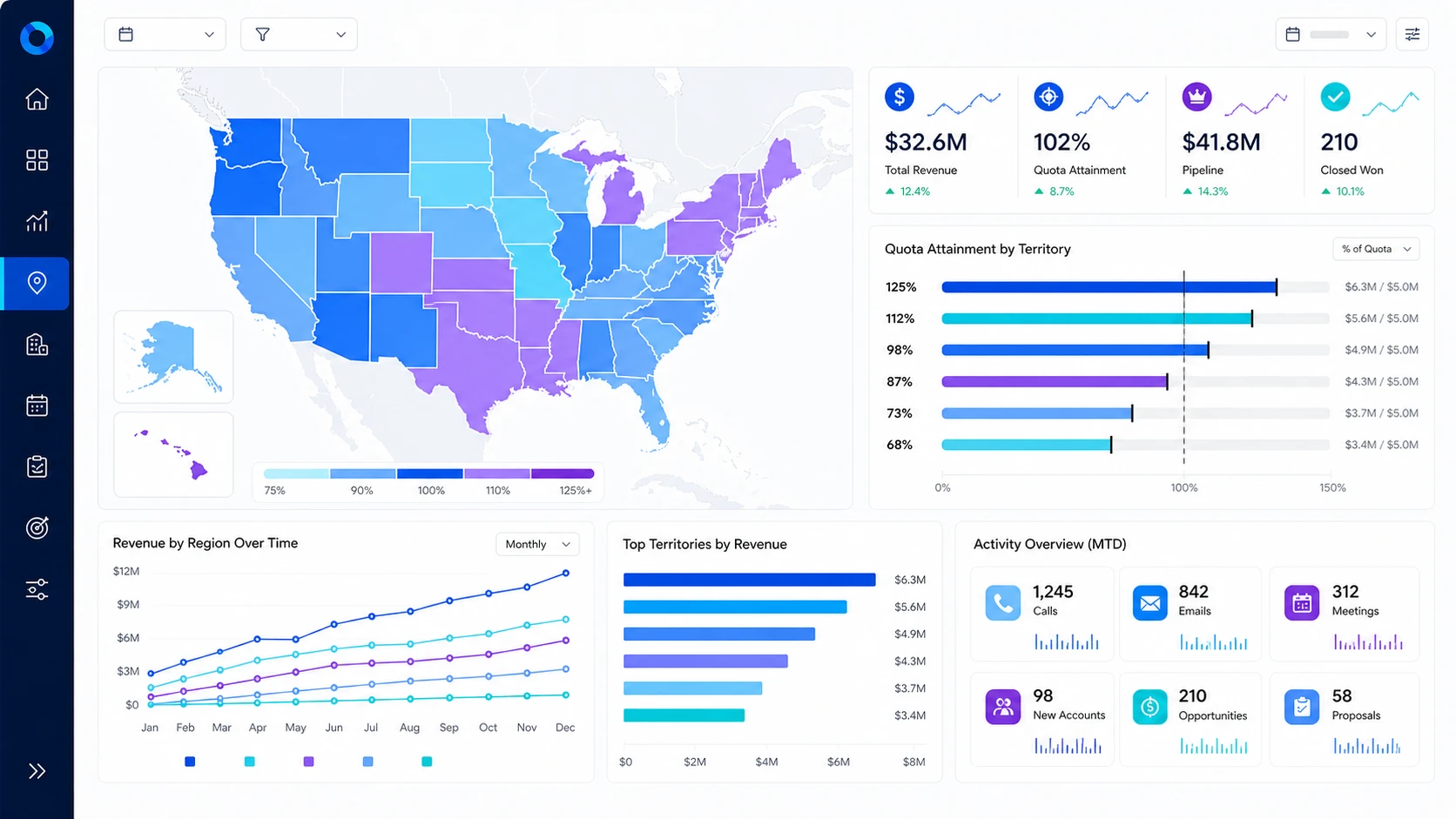This screenshot has width=1456, height=819.
Task: Click the Dec point on top revenue line
Action: click(566, 573)
